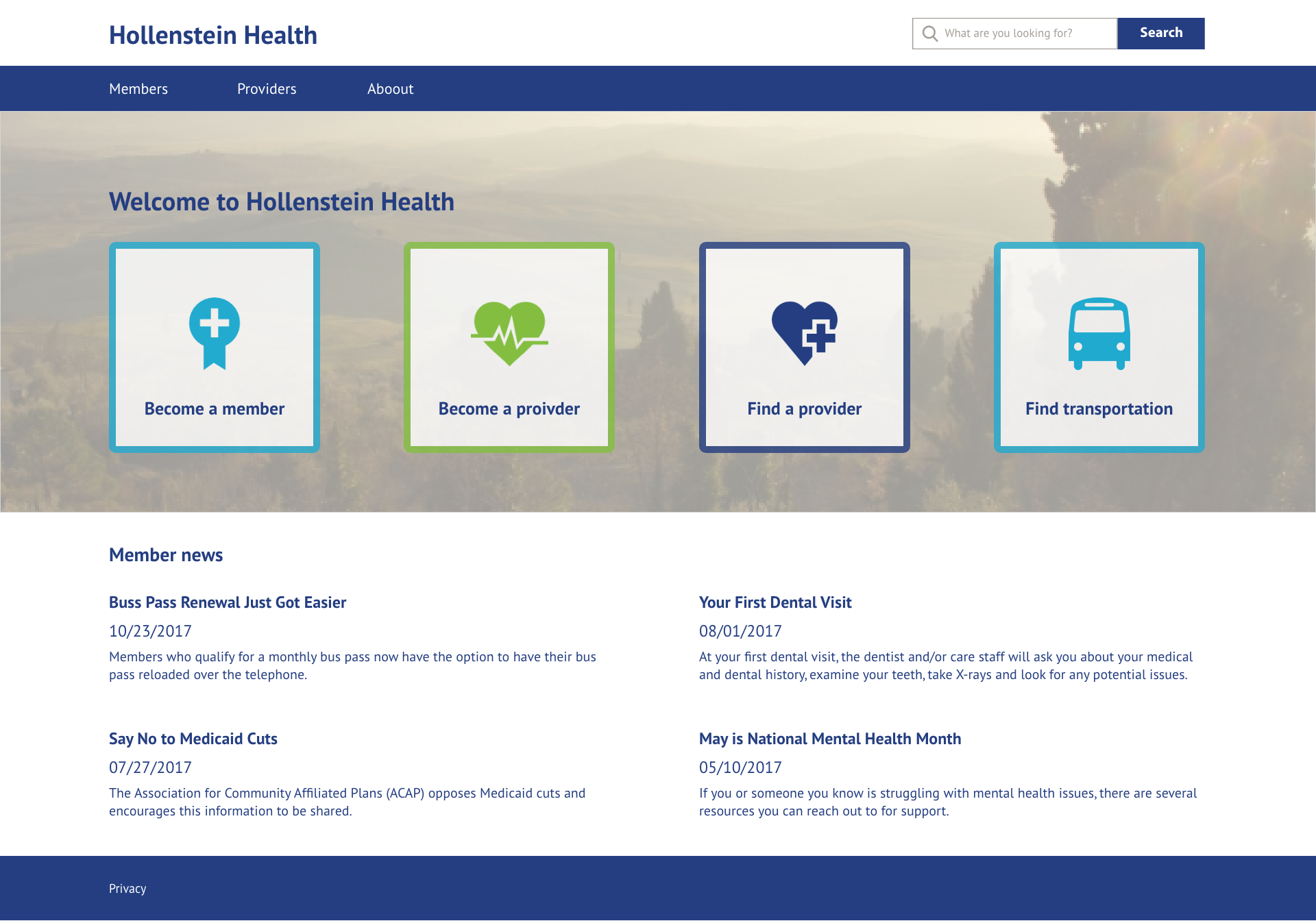
Task: Open the Find transportation label link
Action: [x=1099, y=409]
